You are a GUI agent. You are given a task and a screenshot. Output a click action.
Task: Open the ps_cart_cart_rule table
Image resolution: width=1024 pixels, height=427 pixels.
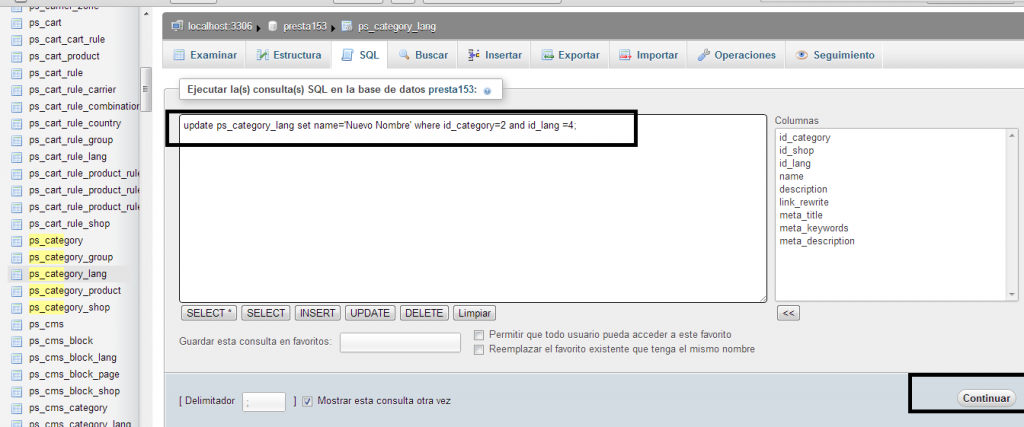point(67,40)
